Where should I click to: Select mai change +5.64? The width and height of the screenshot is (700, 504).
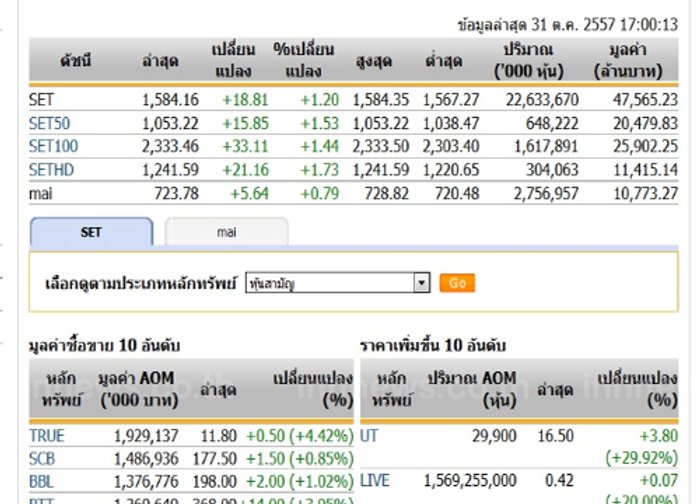coord(249,194)
